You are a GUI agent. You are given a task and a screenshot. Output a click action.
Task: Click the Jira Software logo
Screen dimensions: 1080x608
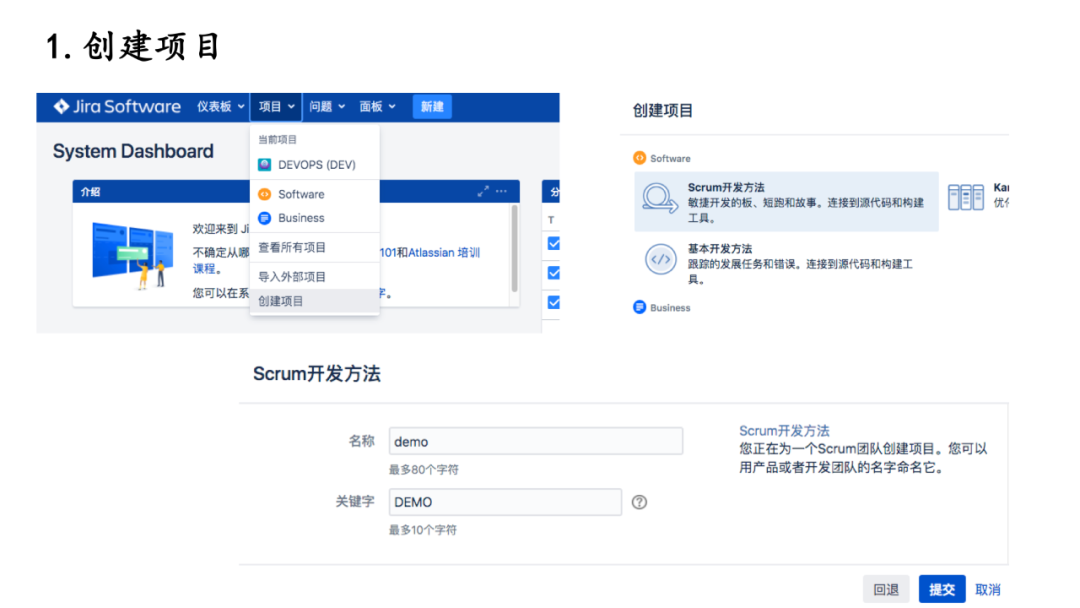117,107
